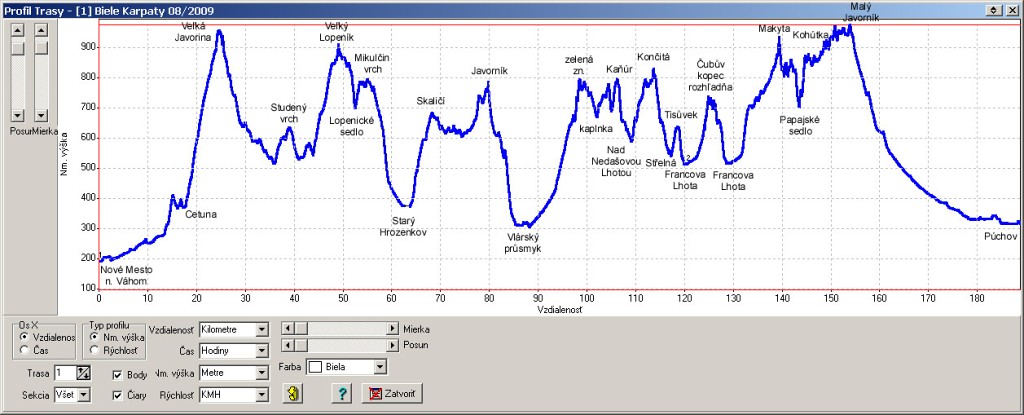This screenshot has width=1024, height=415.
Task: Click the Trasa number input field
Action: pos(64,374)
